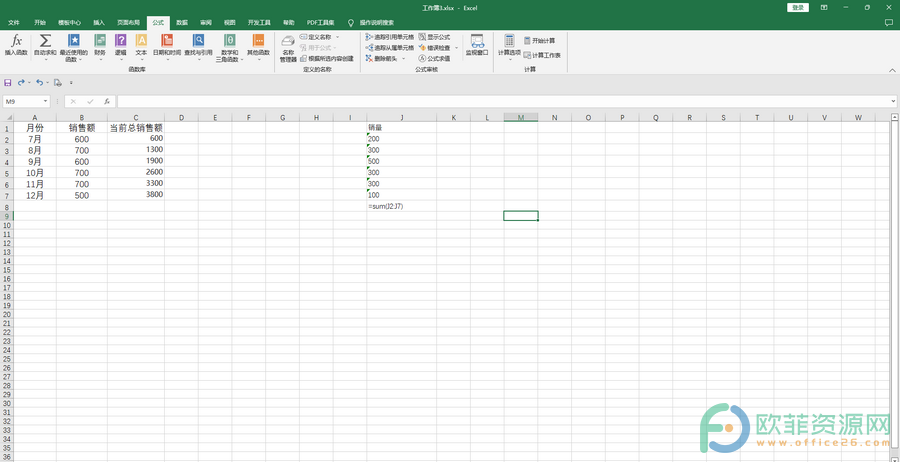
Task: Select the 12月 cell
Action: pos(35,195)
